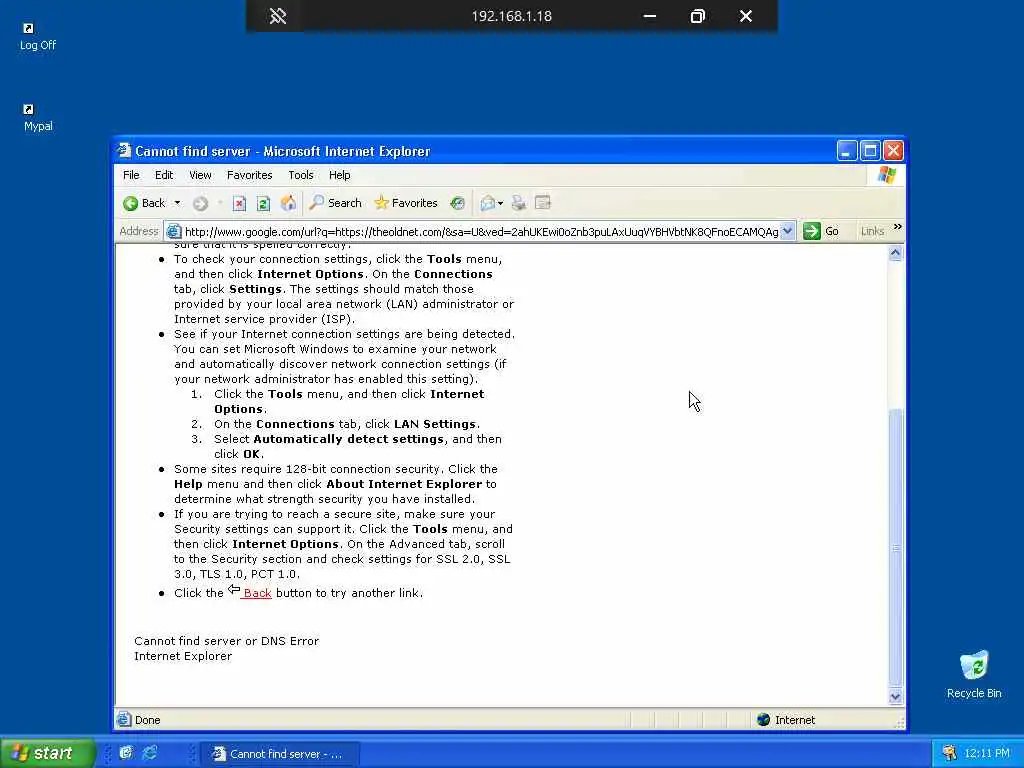Click the vertical scrollbar thumb

point(895,547)
